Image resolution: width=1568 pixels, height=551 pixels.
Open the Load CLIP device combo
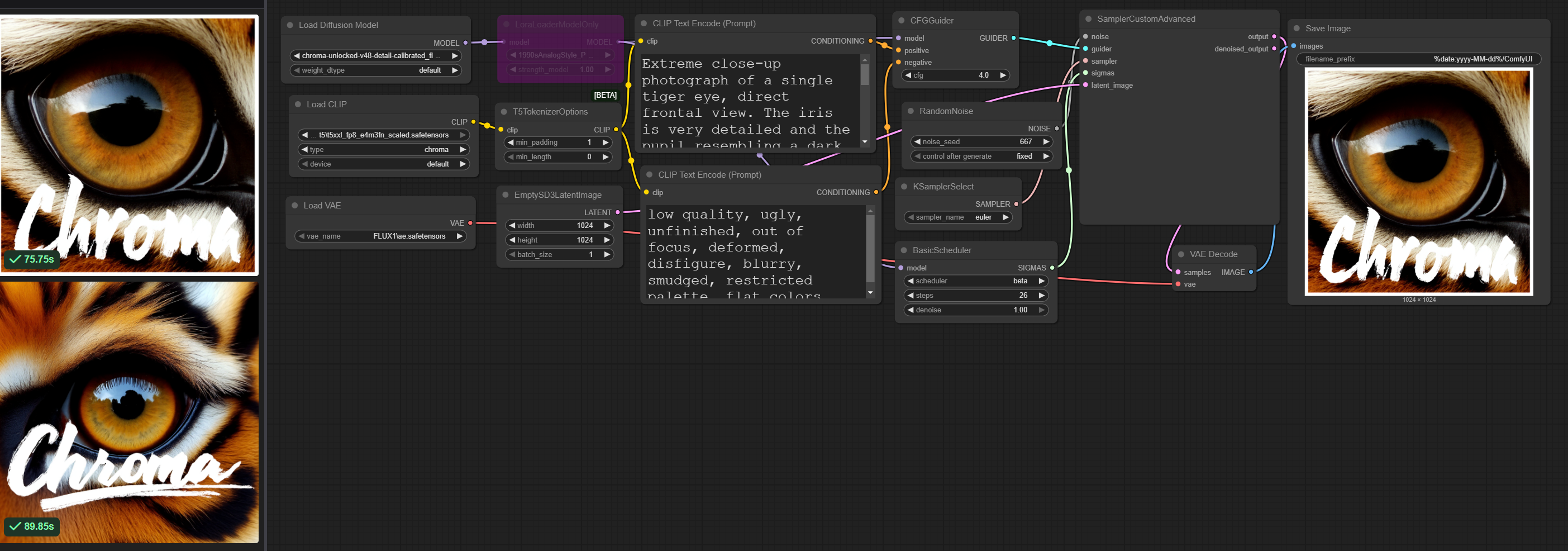coord(383,164)
